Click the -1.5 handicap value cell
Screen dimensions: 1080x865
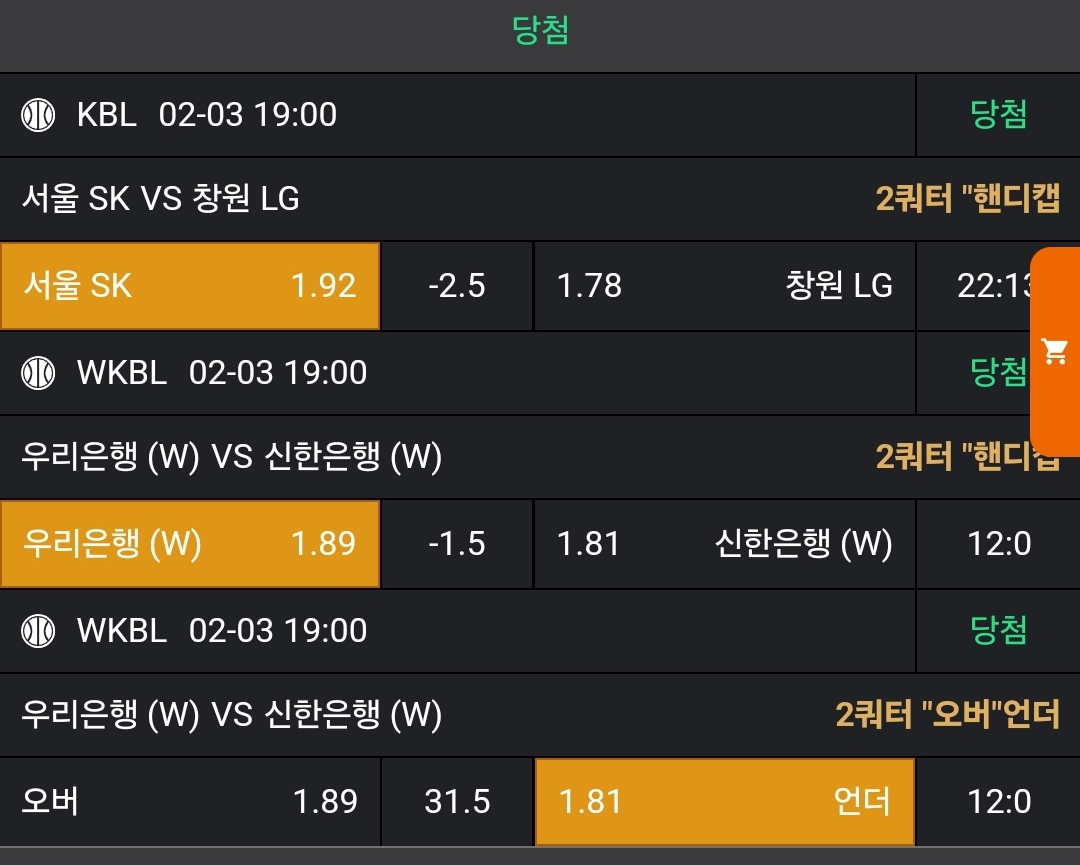(x=457, y=544)
